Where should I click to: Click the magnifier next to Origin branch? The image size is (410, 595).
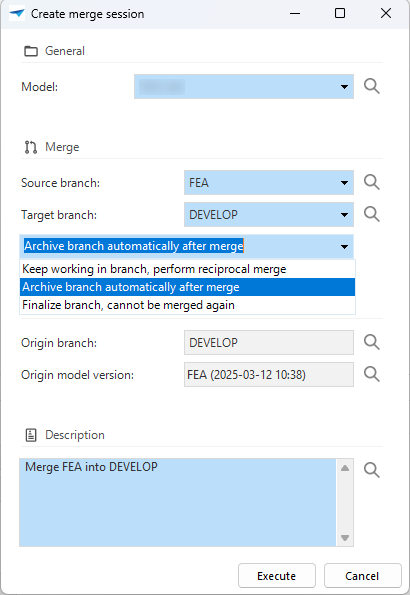click(x=372, y=342)
